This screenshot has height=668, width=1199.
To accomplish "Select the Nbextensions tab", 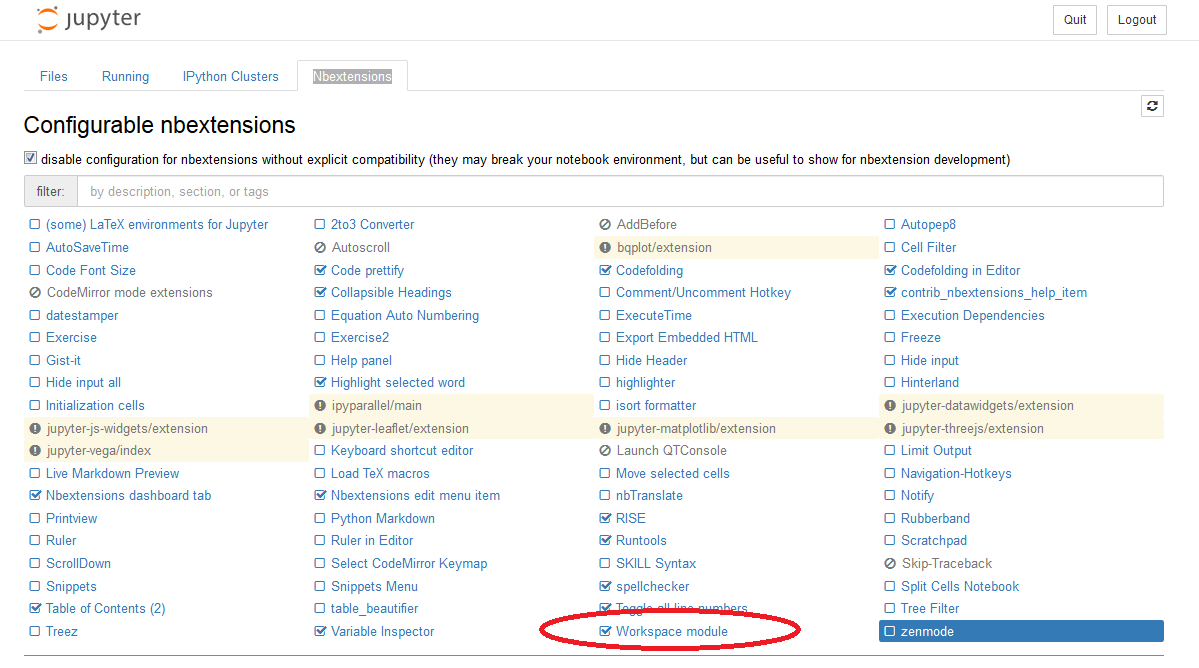I will pyautogui.click(x=353, y=76).
